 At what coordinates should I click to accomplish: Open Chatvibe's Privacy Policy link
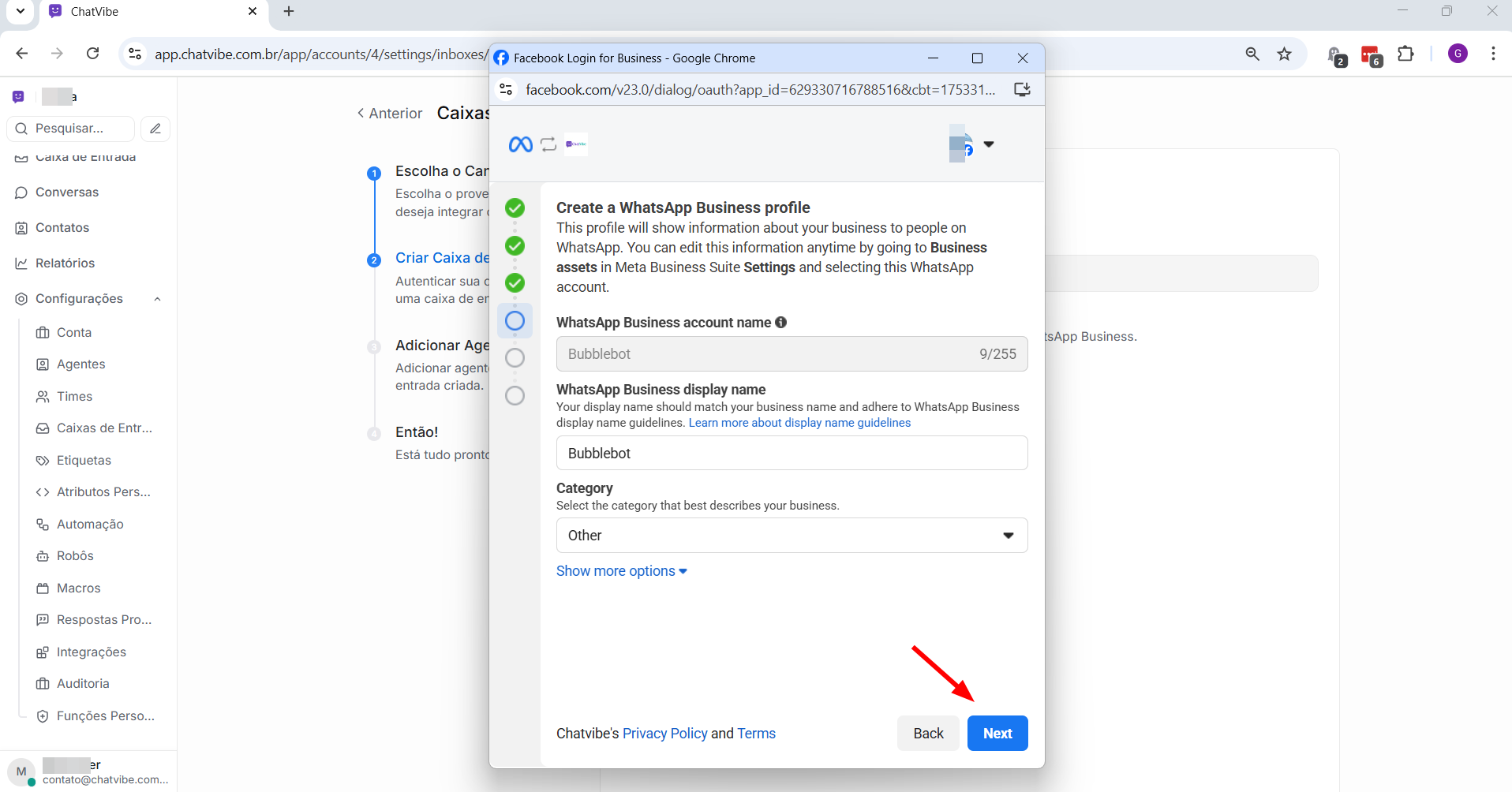(x=665, y=734)
